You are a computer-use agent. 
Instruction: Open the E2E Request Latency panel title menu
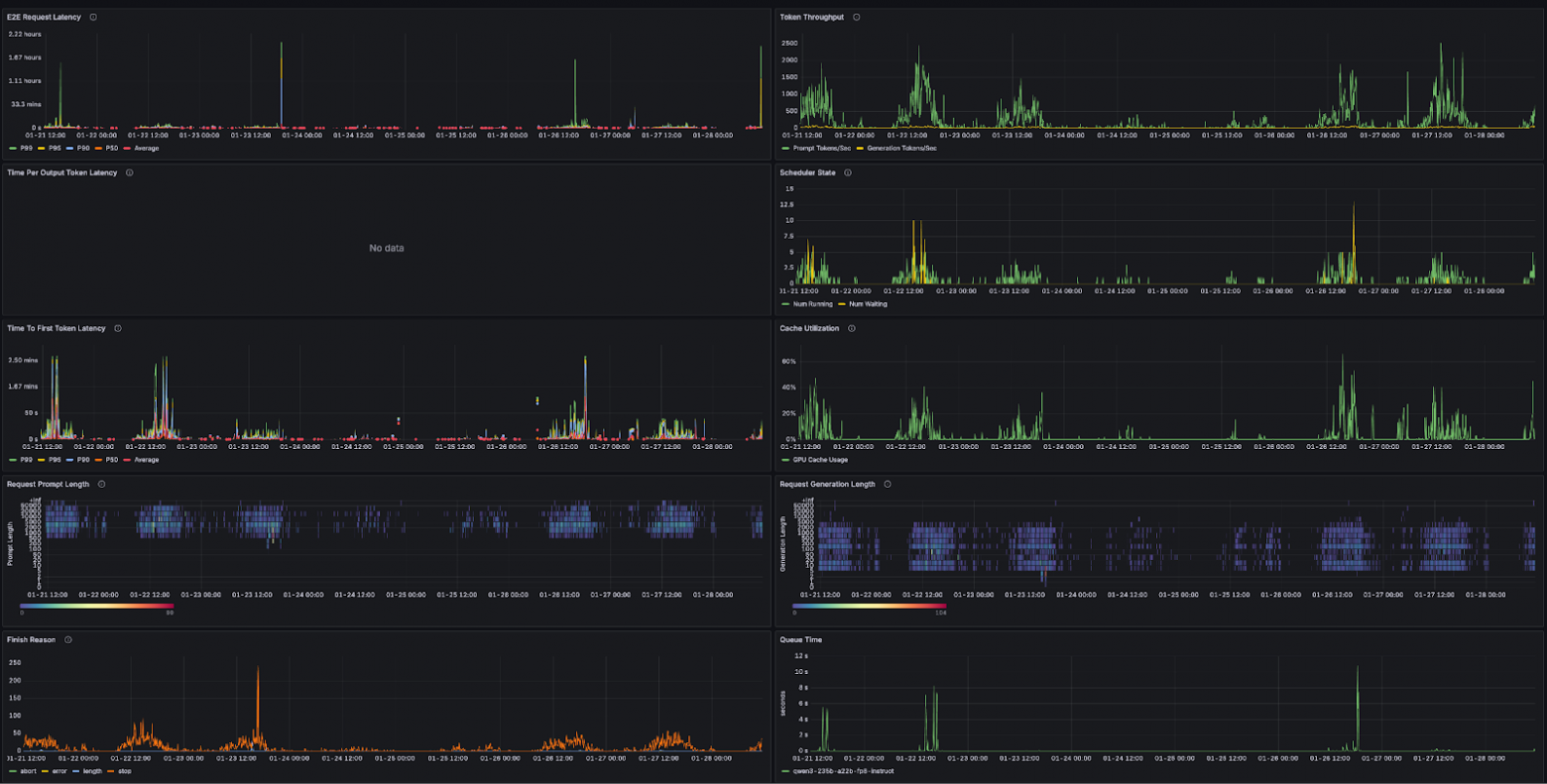pos(45,17)
